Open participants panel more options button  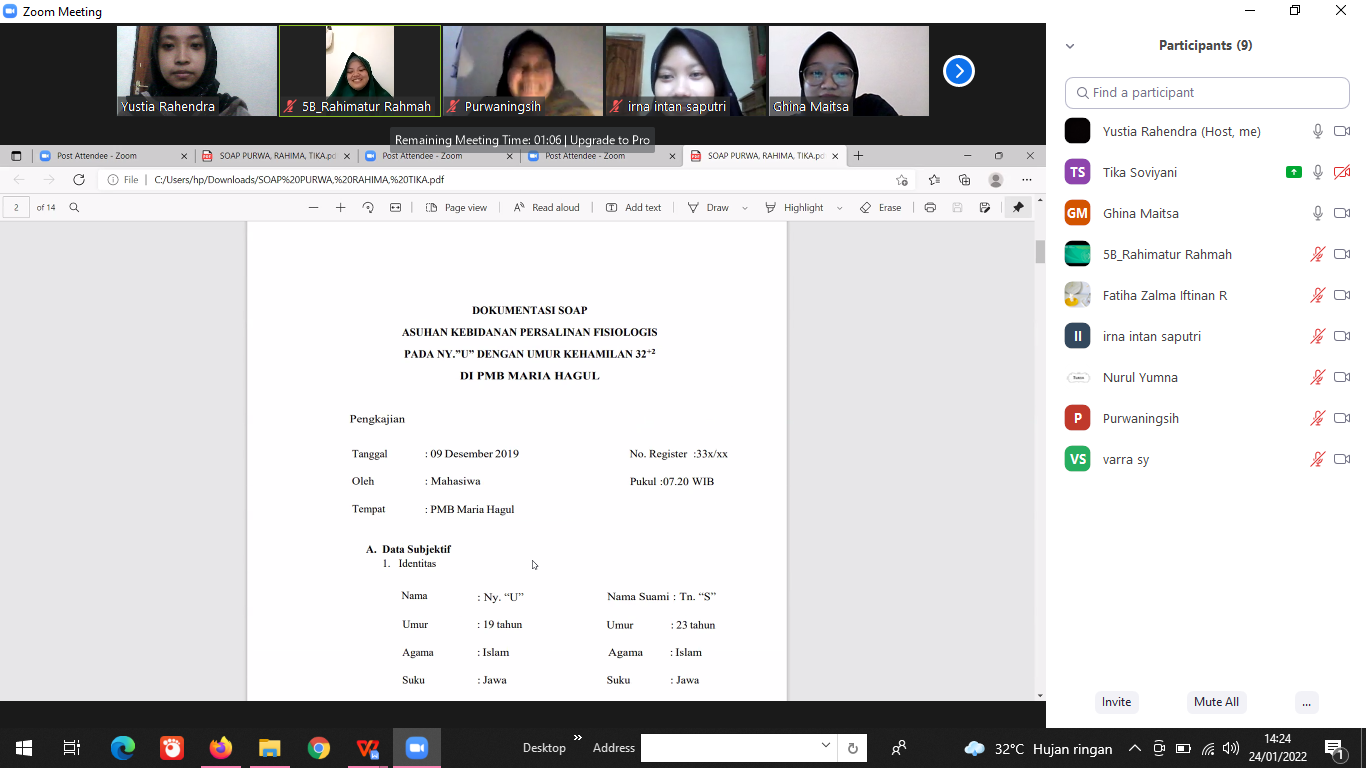pyautogui.click(x=1306, y=702)
